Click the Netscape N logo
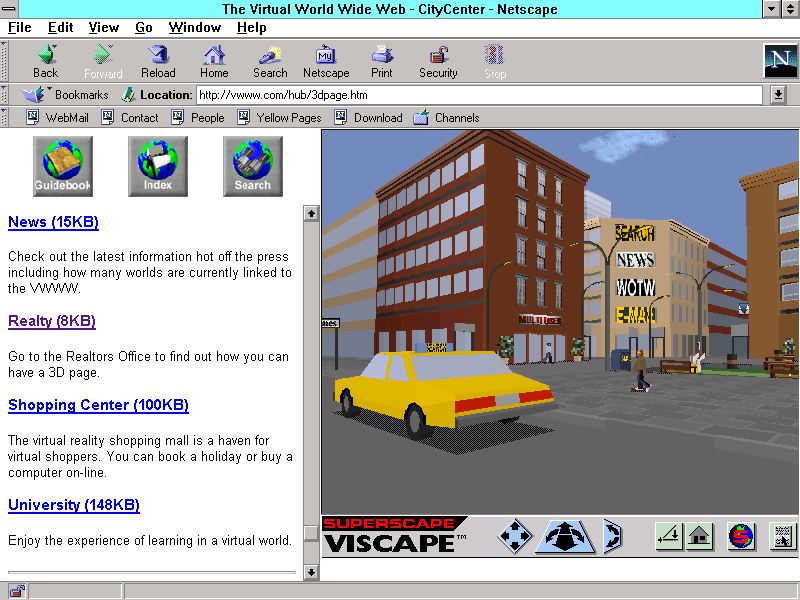Image resolution: width=800 pixels, height=600 pixels. pos(780,61)
